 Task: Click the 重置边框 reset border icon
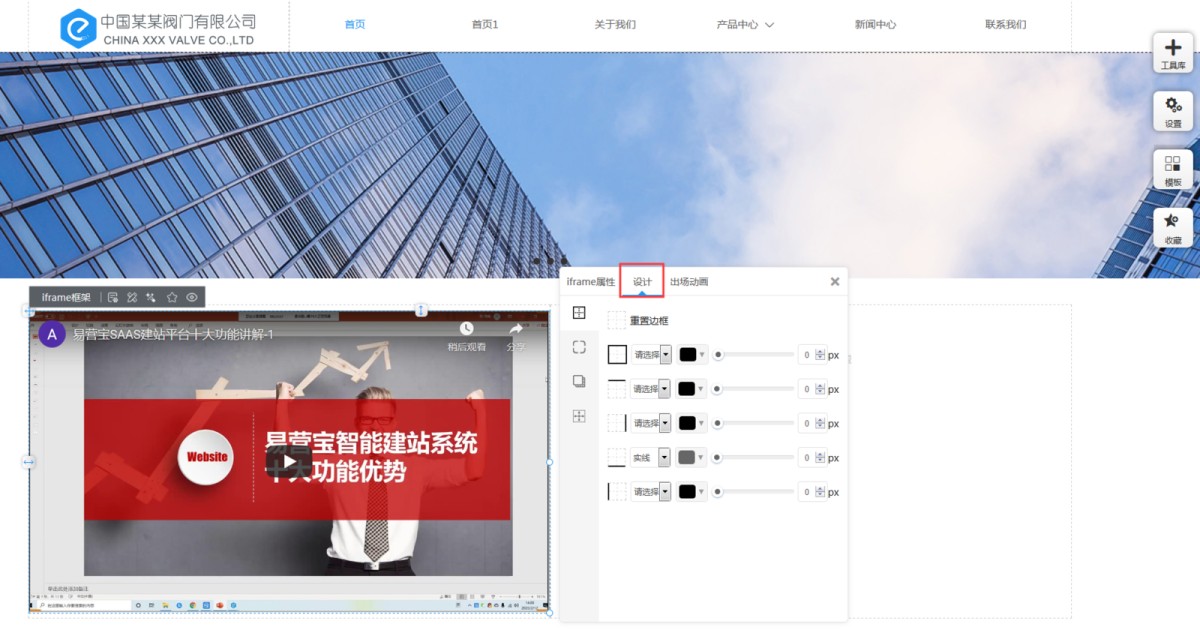point(617,320)
